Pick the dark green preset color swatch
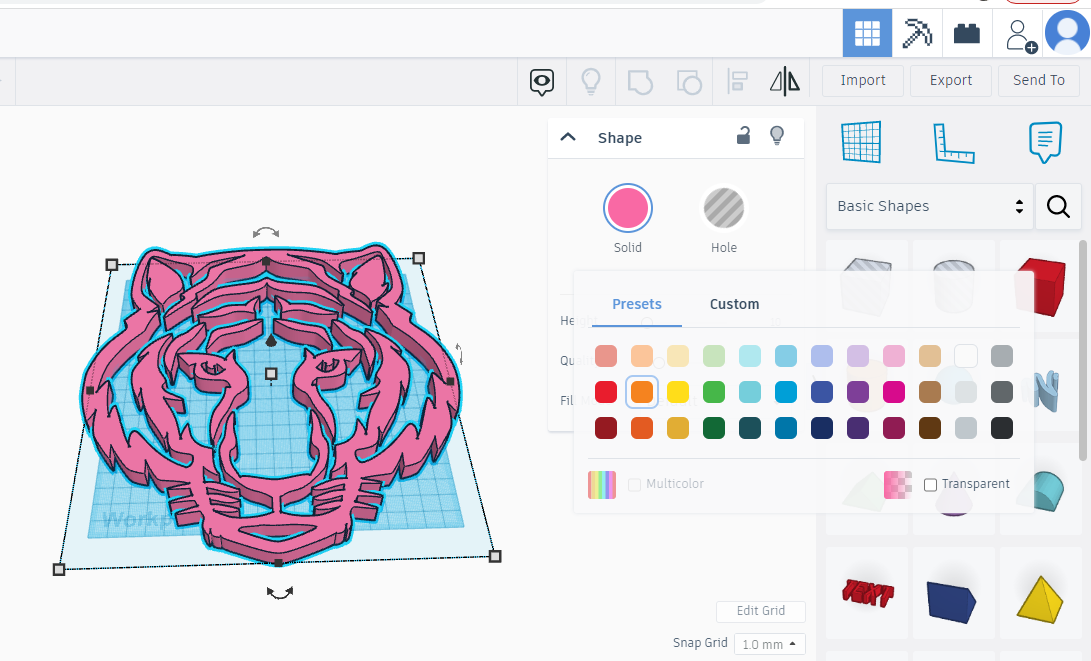 714,428
